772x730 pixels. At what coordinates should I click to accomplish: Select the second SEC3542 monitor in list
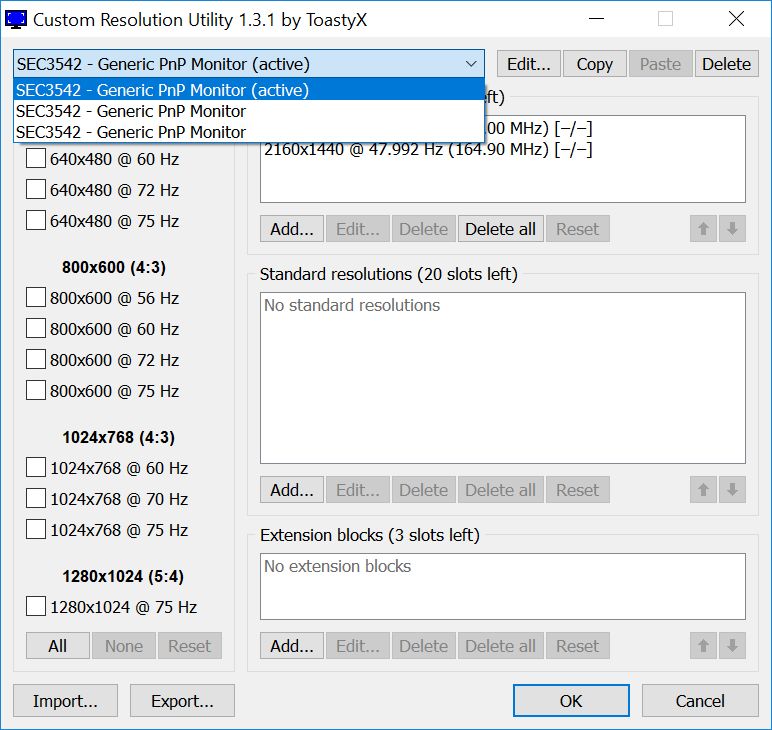click(131, 111)
